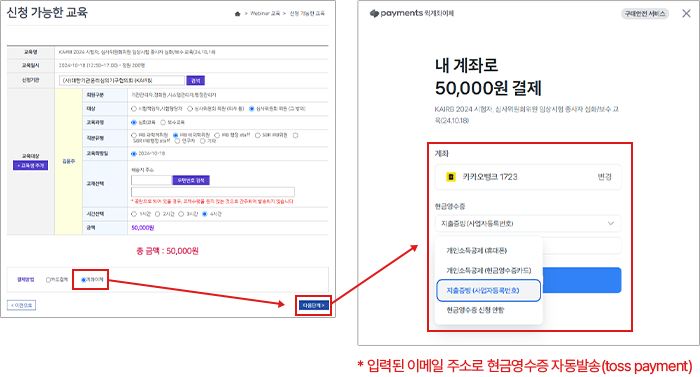This screenshot has height=377, width=700.
Task: Click the 검색 button beside 신청기관
Action: (x=196, y=80)
